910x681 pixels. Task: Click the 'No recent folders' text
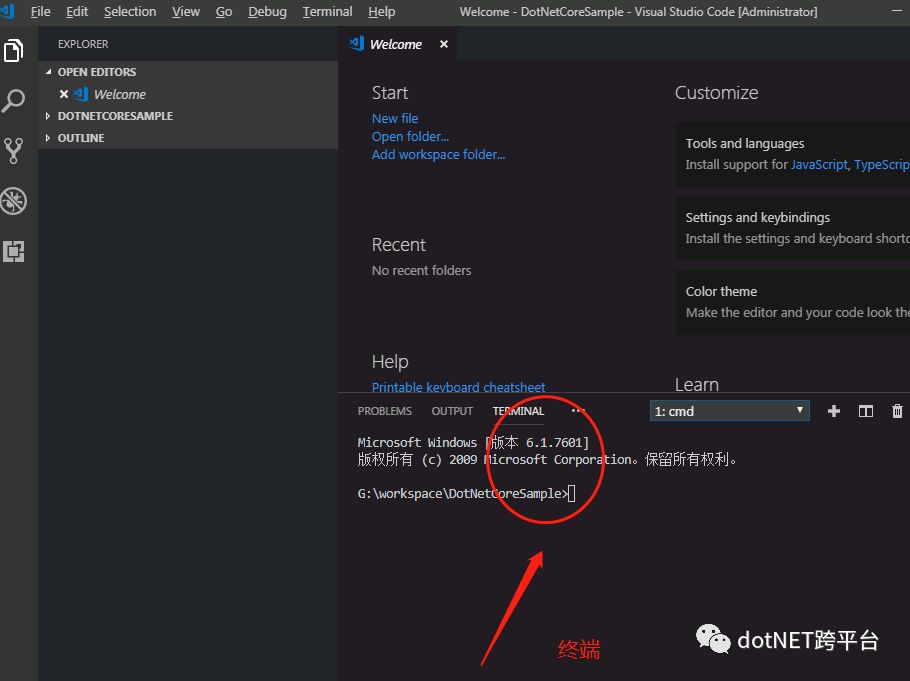(x=421, y=271)
